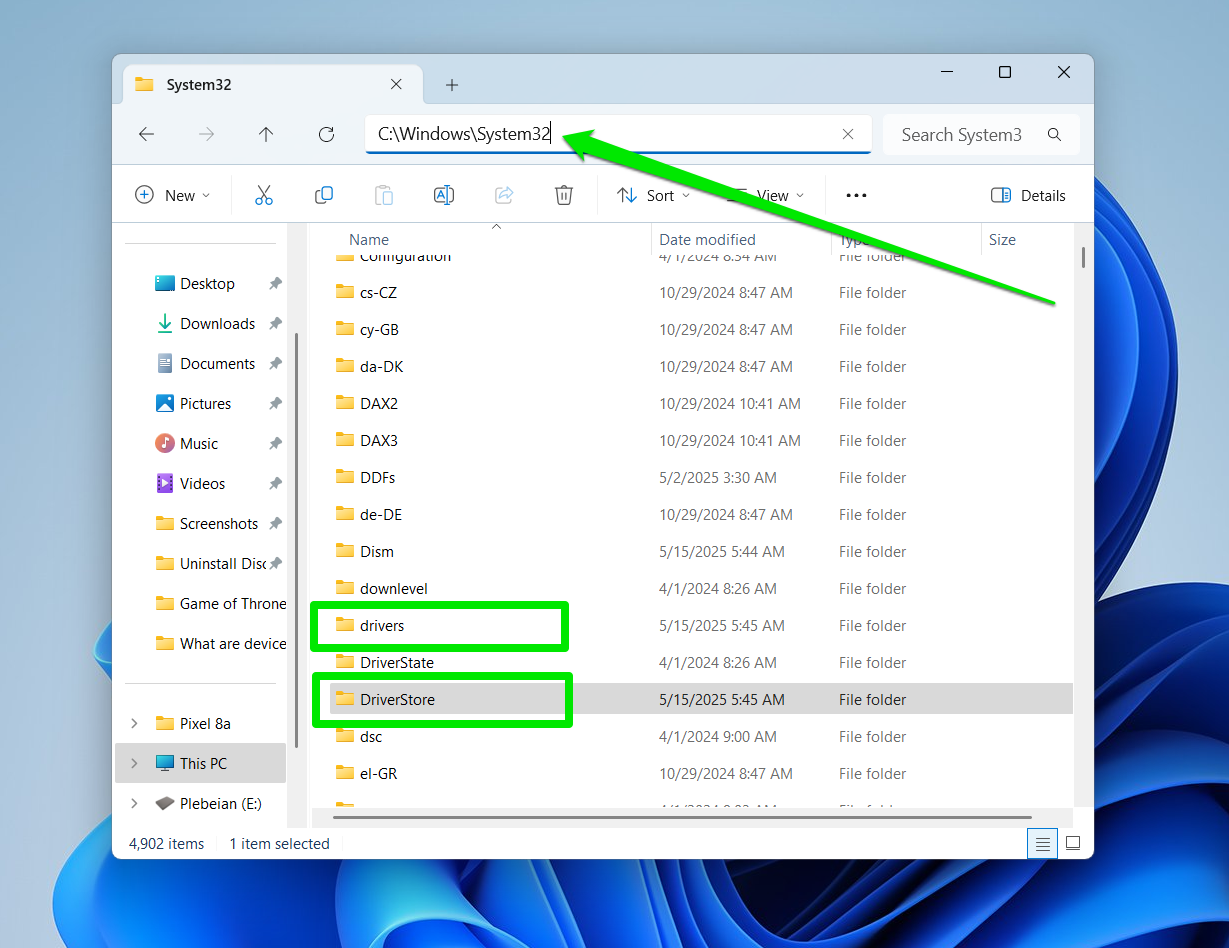
Task: Select the drivers folder
Action: click(382, 625)
